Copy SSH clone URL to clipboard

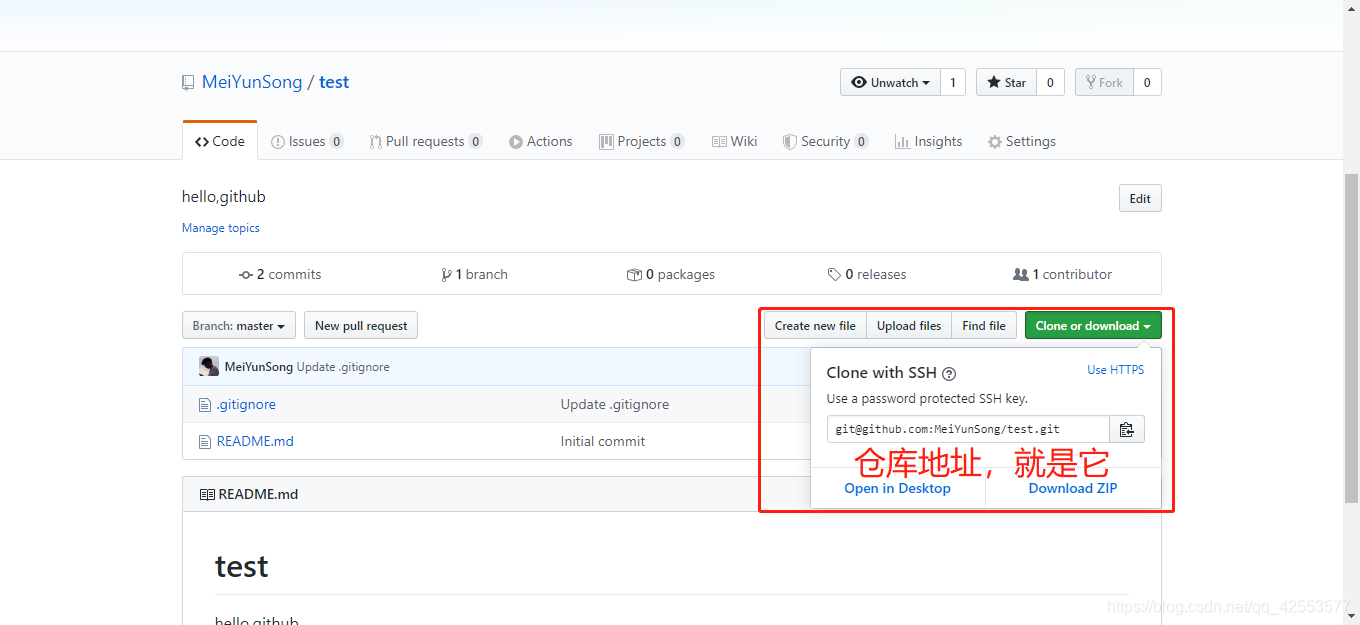click(1127, 429)
